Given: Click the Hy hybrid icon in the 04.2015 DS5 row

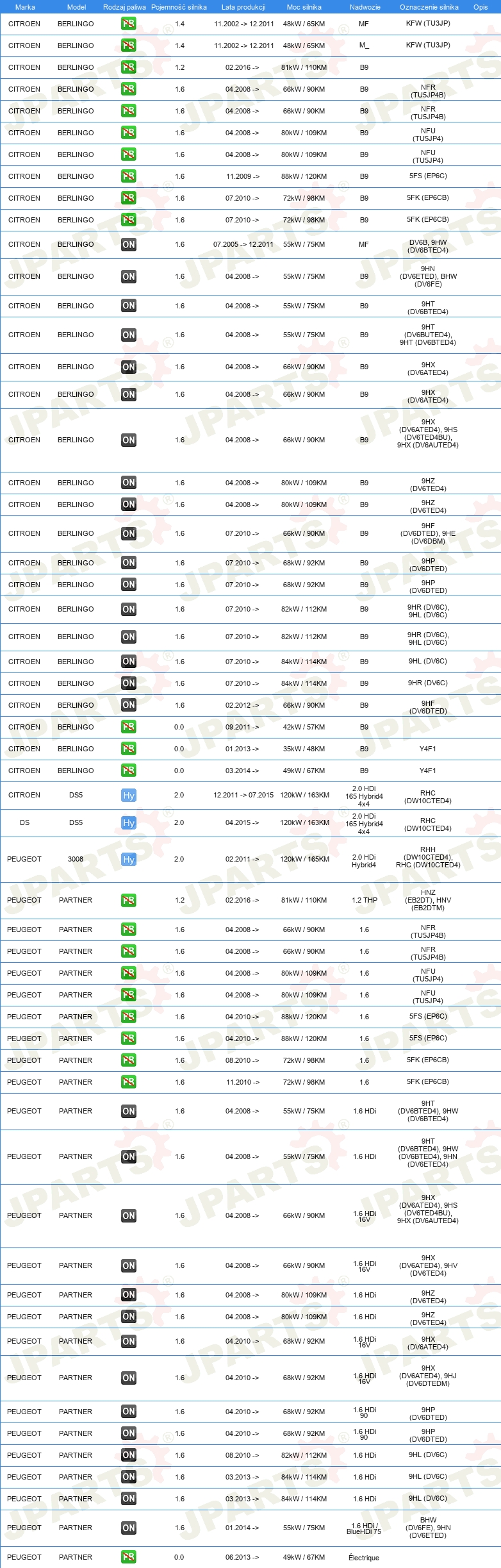Looking at the screenshot, I should [128, 822].
